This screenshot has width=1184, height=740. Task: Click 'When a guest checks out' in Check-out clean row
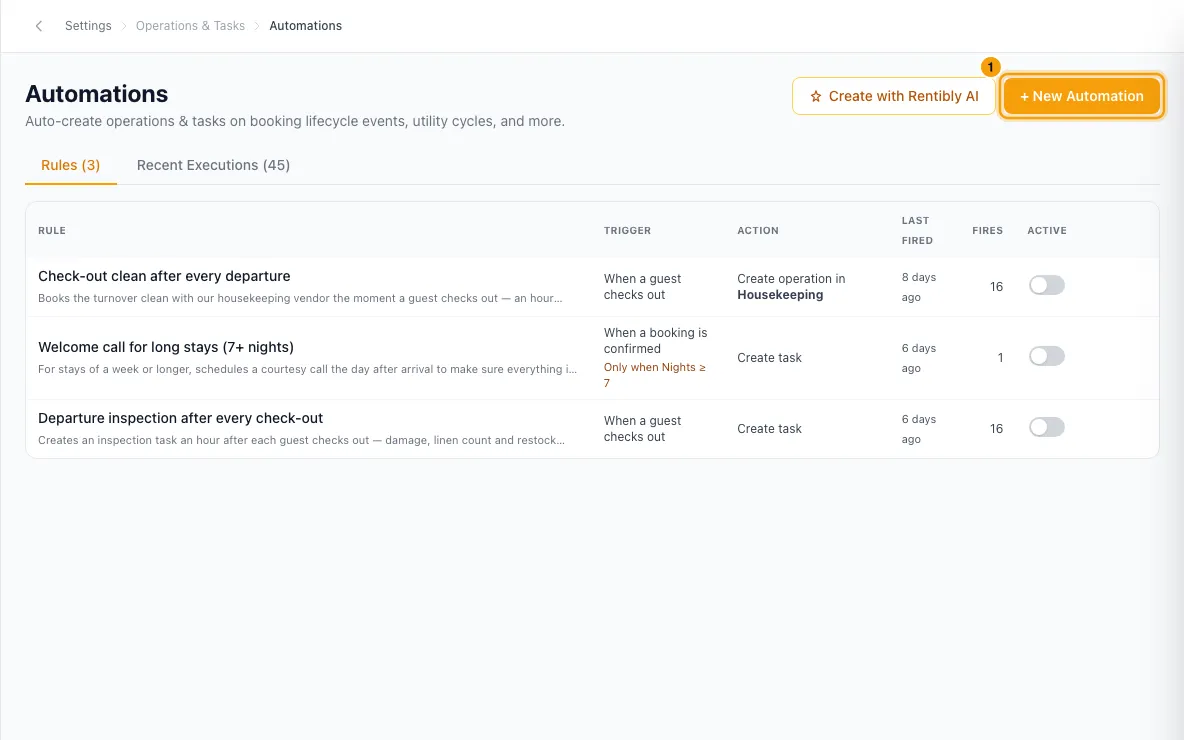point(643,287)
